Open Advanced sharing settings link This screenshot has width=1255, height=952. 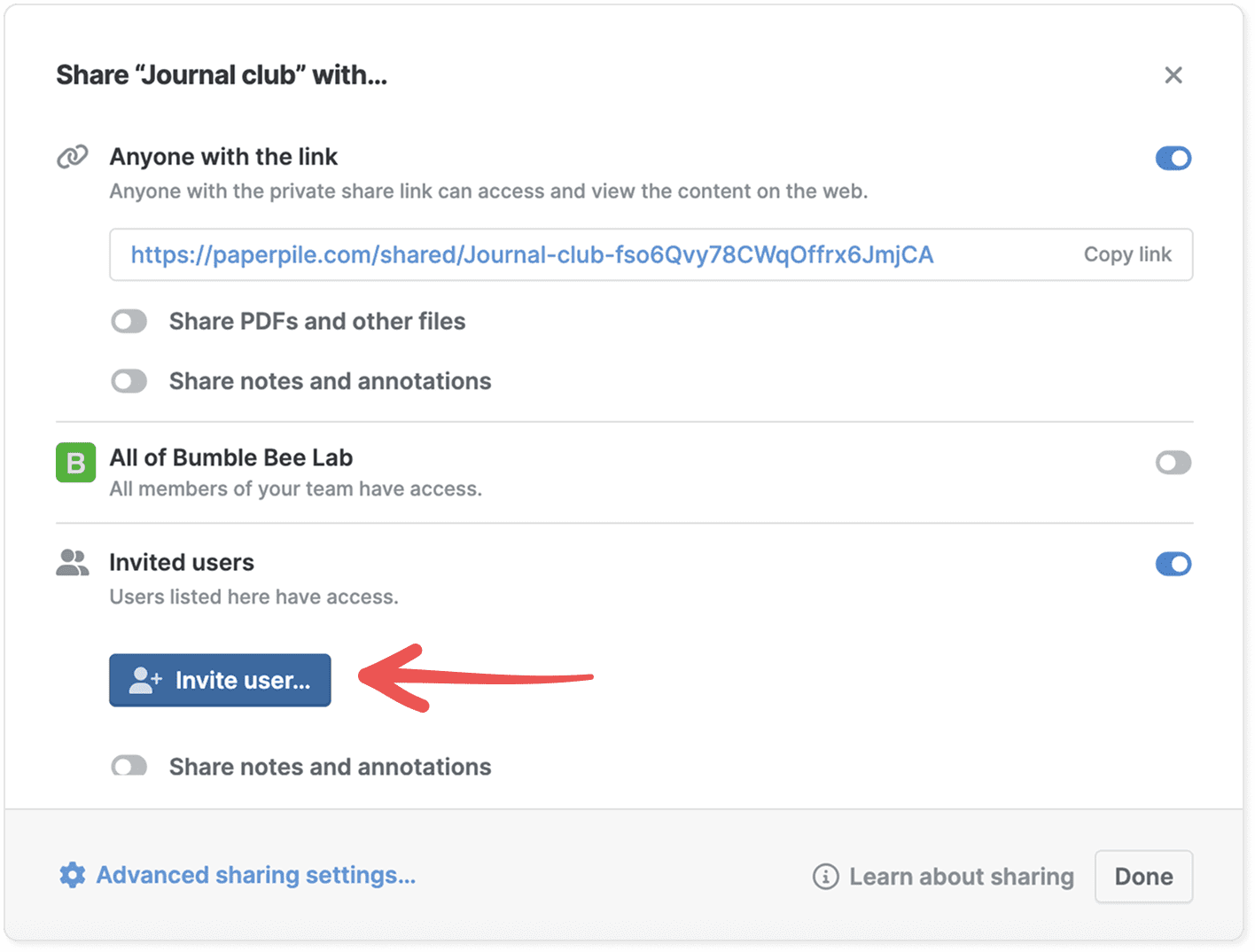[x=255, y=875]
